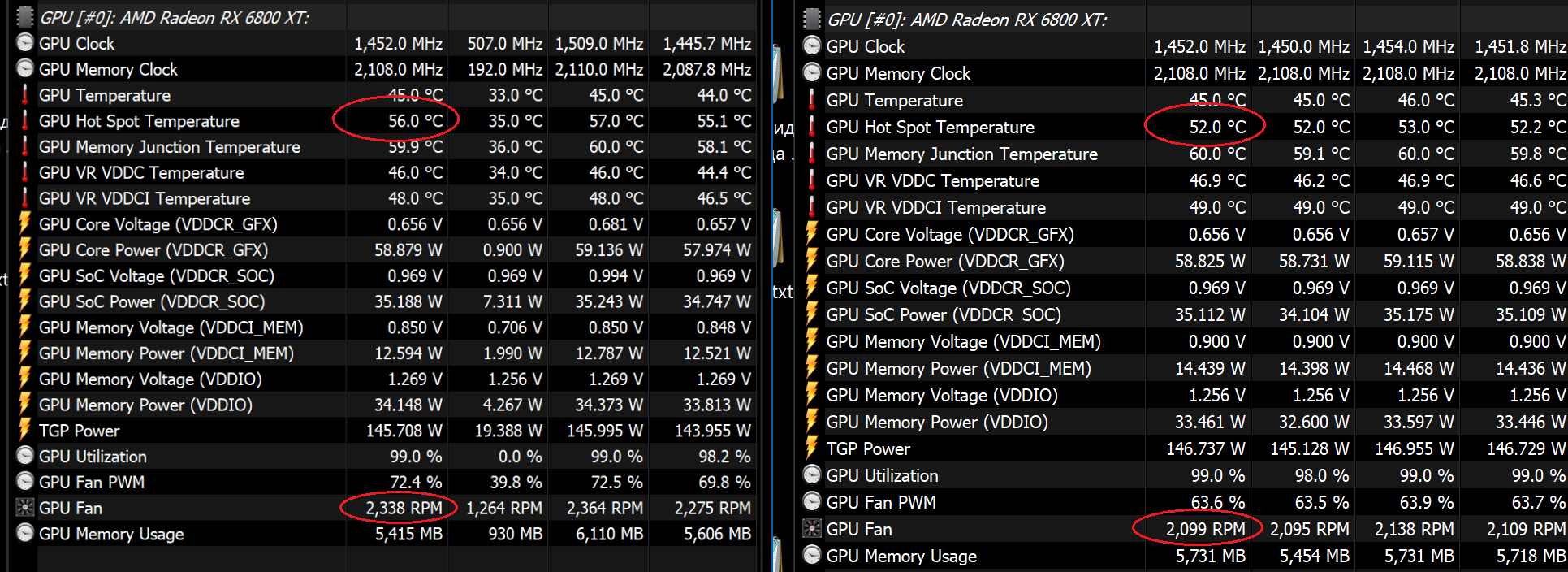Viewport: 1568px width, 572px height.
Task: Select GPU VR VDDCI Temperature label in left panel
Action: click(145, 198)
